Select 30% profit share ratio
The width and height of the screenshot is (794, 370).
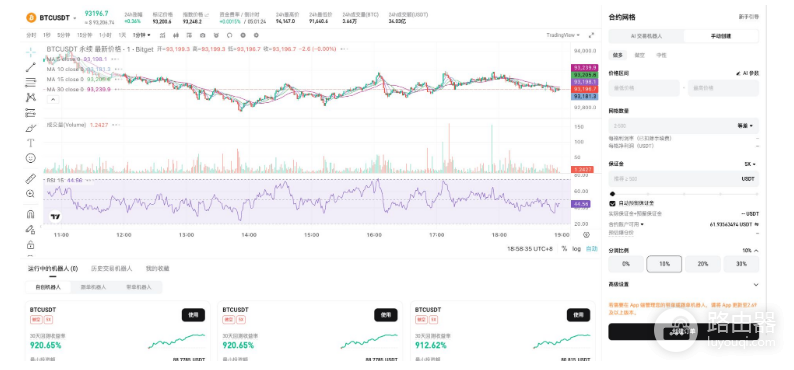click(x=741, y=264)
